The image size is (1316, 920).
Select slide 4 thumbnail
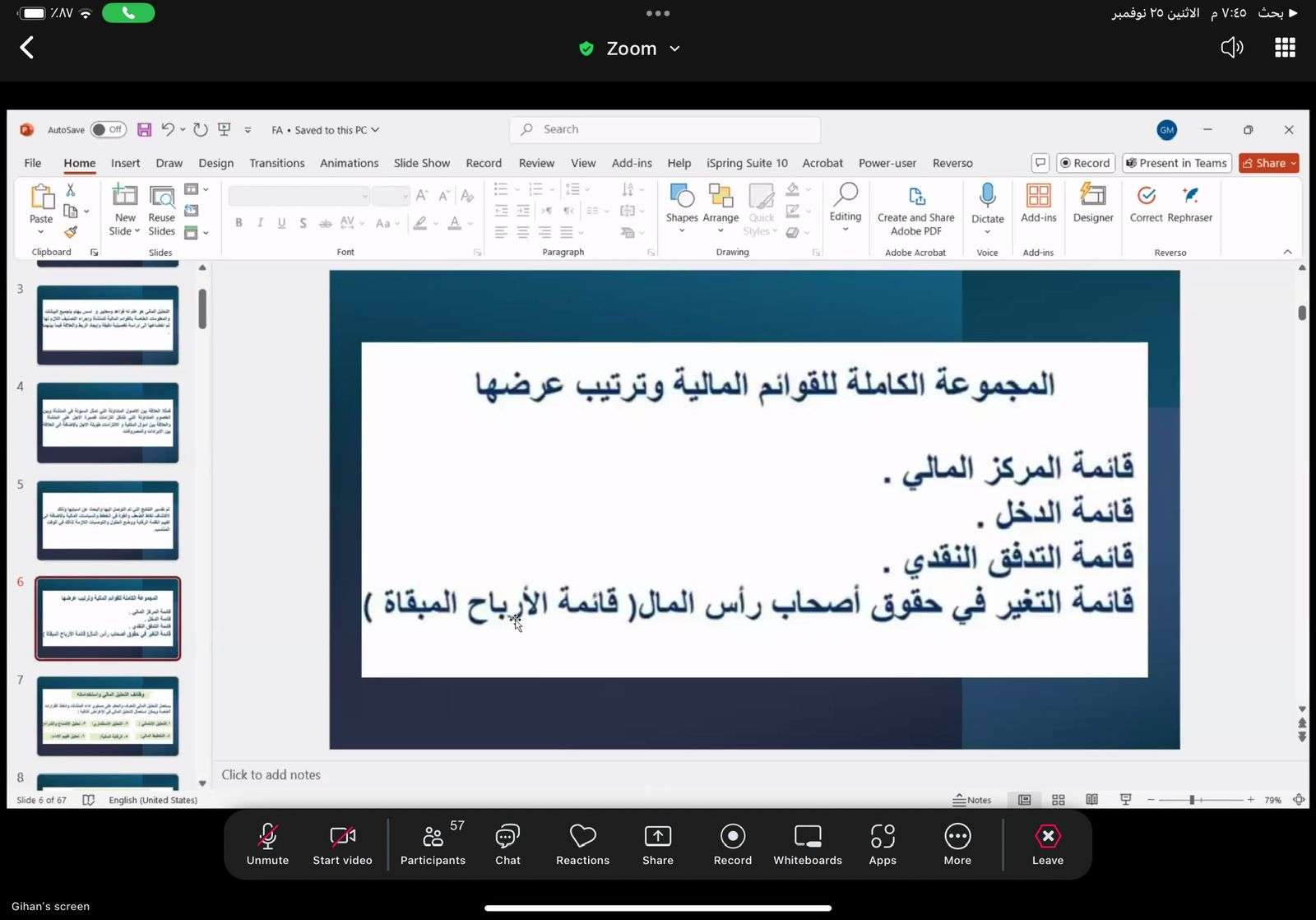point(108,423)
